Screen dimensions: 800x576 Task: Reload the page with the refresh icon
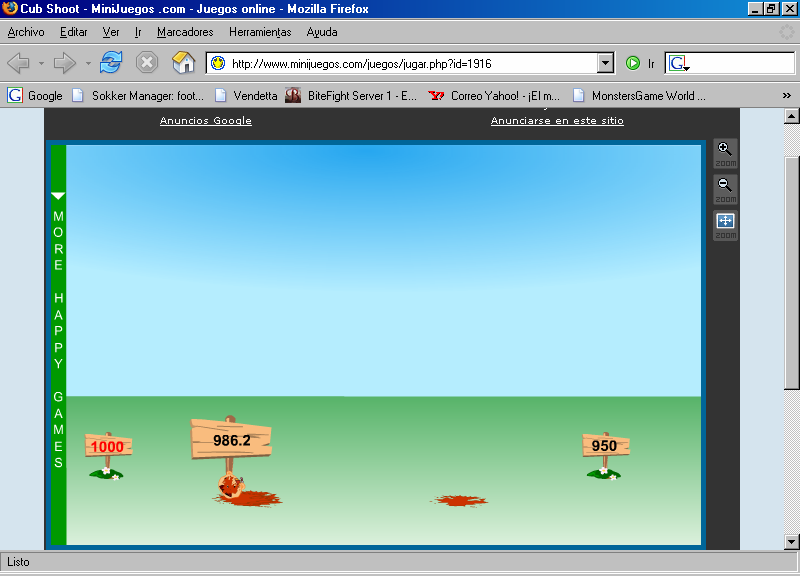[x=110, y=63]
